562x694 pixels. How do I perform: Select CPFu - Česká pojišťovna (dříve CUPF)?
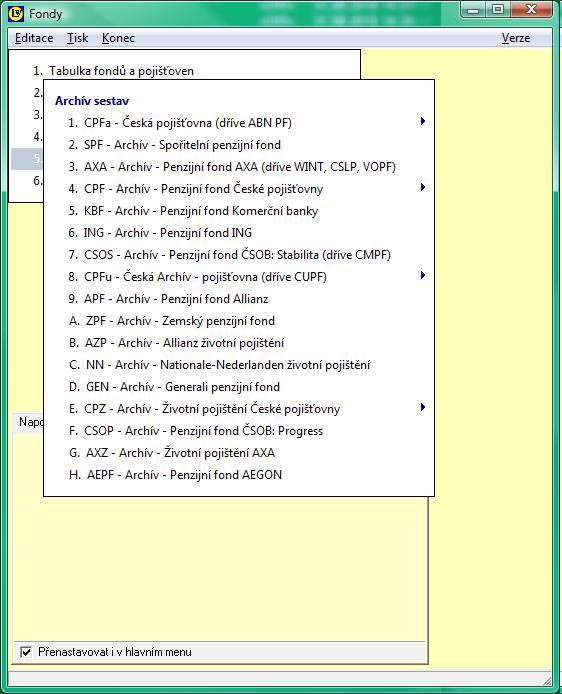click(197, 277)
